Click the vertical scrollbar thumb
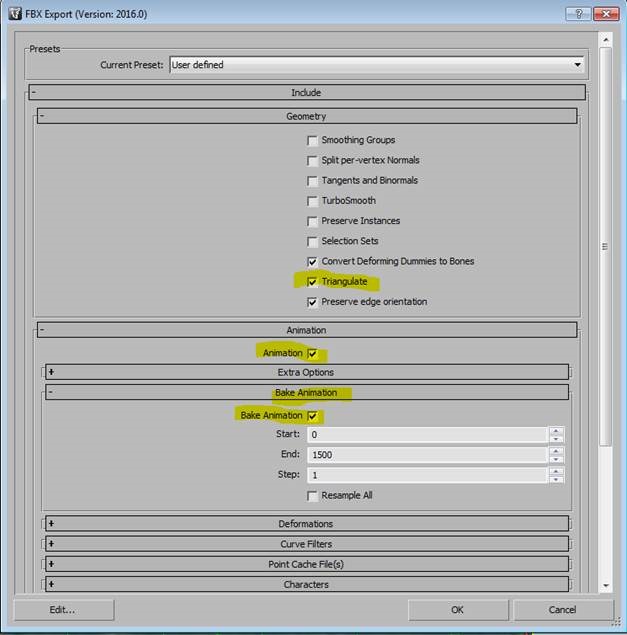The width and height of the screenshot is (627, 635). pos(606,247)
